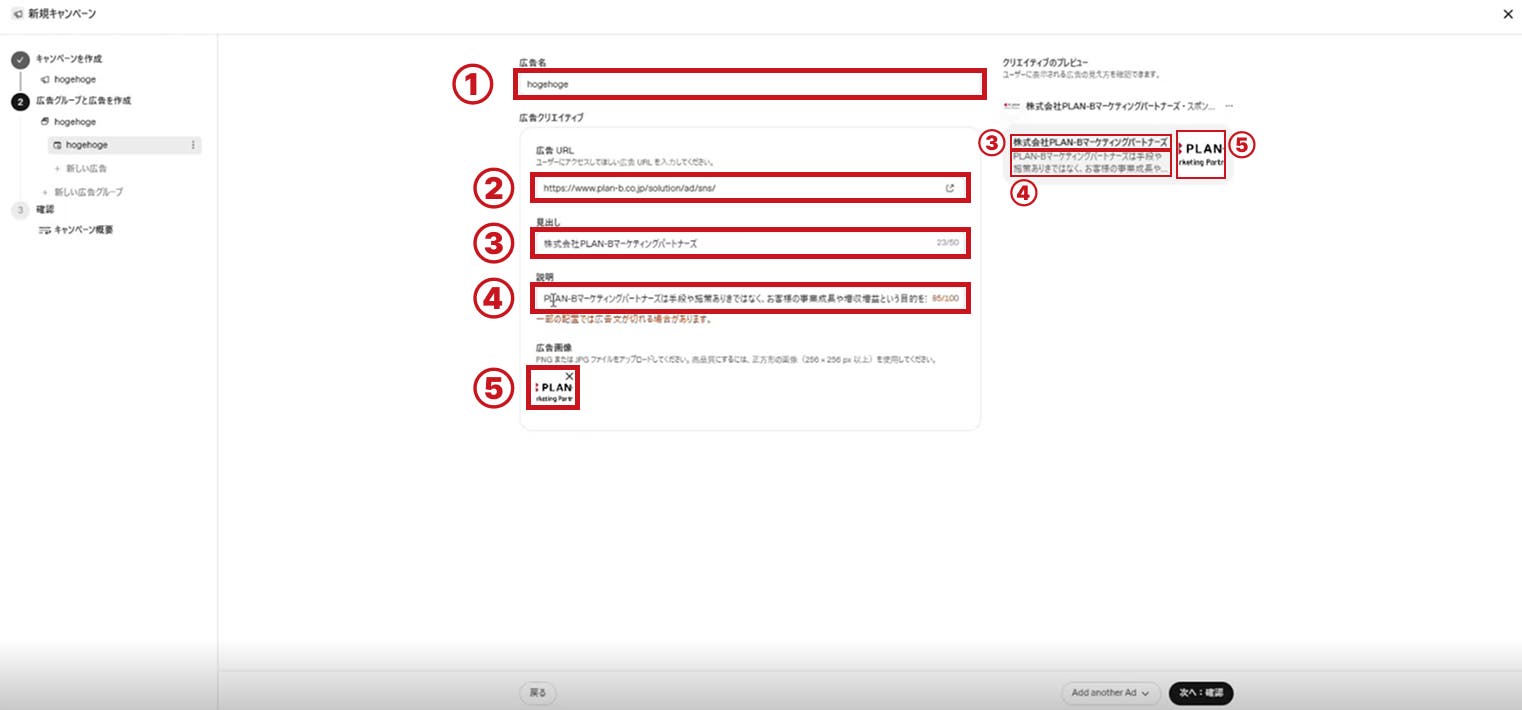Click the megaphone icon beside 新規キャンペーン title
This screenshot has height=710, width=1522.
16,14
